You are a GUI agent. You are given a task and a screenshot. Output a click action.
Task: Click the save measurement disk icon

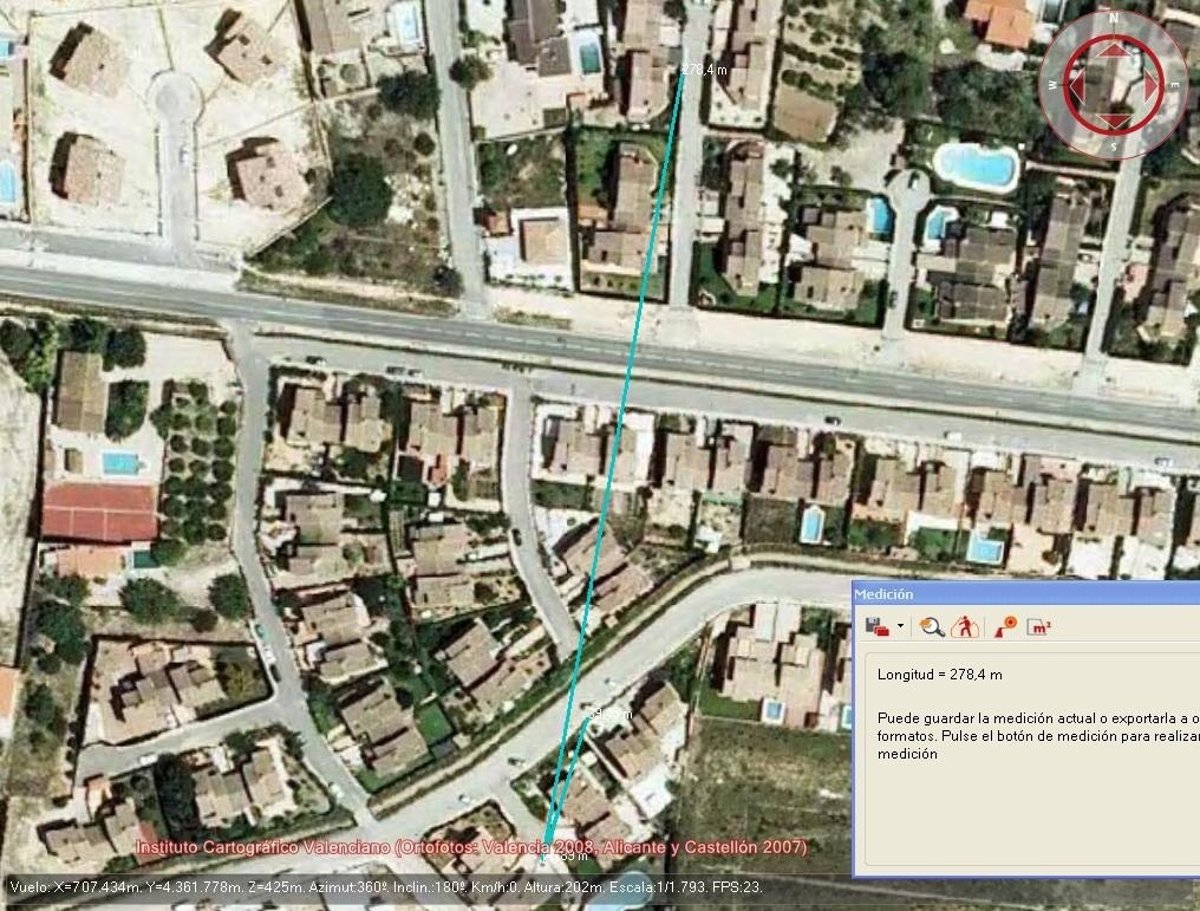click(876, 627)
